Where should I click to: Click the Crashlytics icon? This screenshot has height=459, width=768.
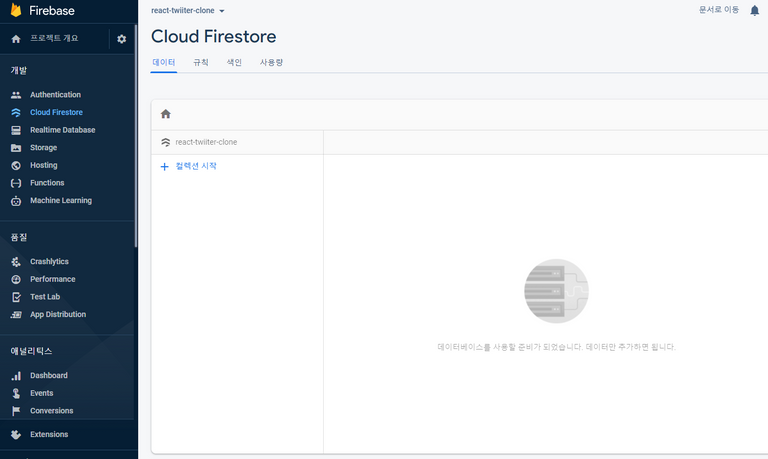(x=16, y=262)
